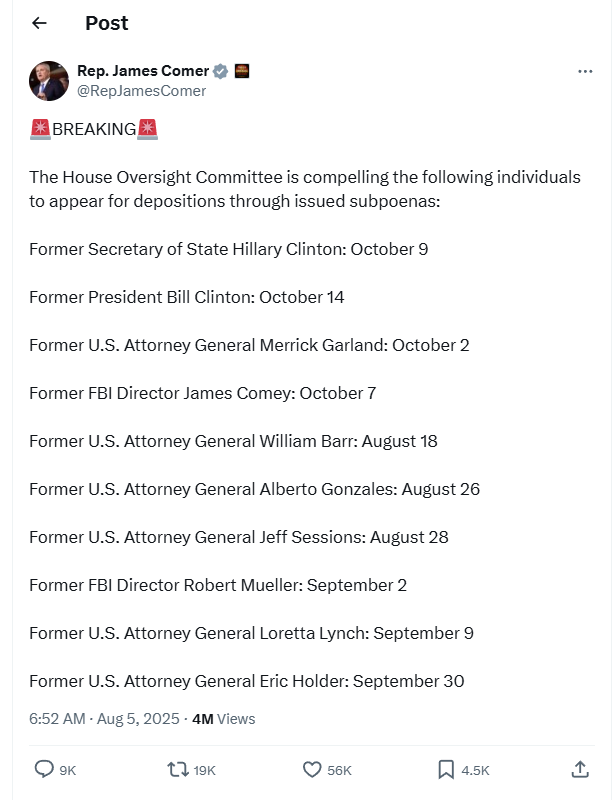
Task: Click the gray verified checkmark badge
Action: pos(221,71)
